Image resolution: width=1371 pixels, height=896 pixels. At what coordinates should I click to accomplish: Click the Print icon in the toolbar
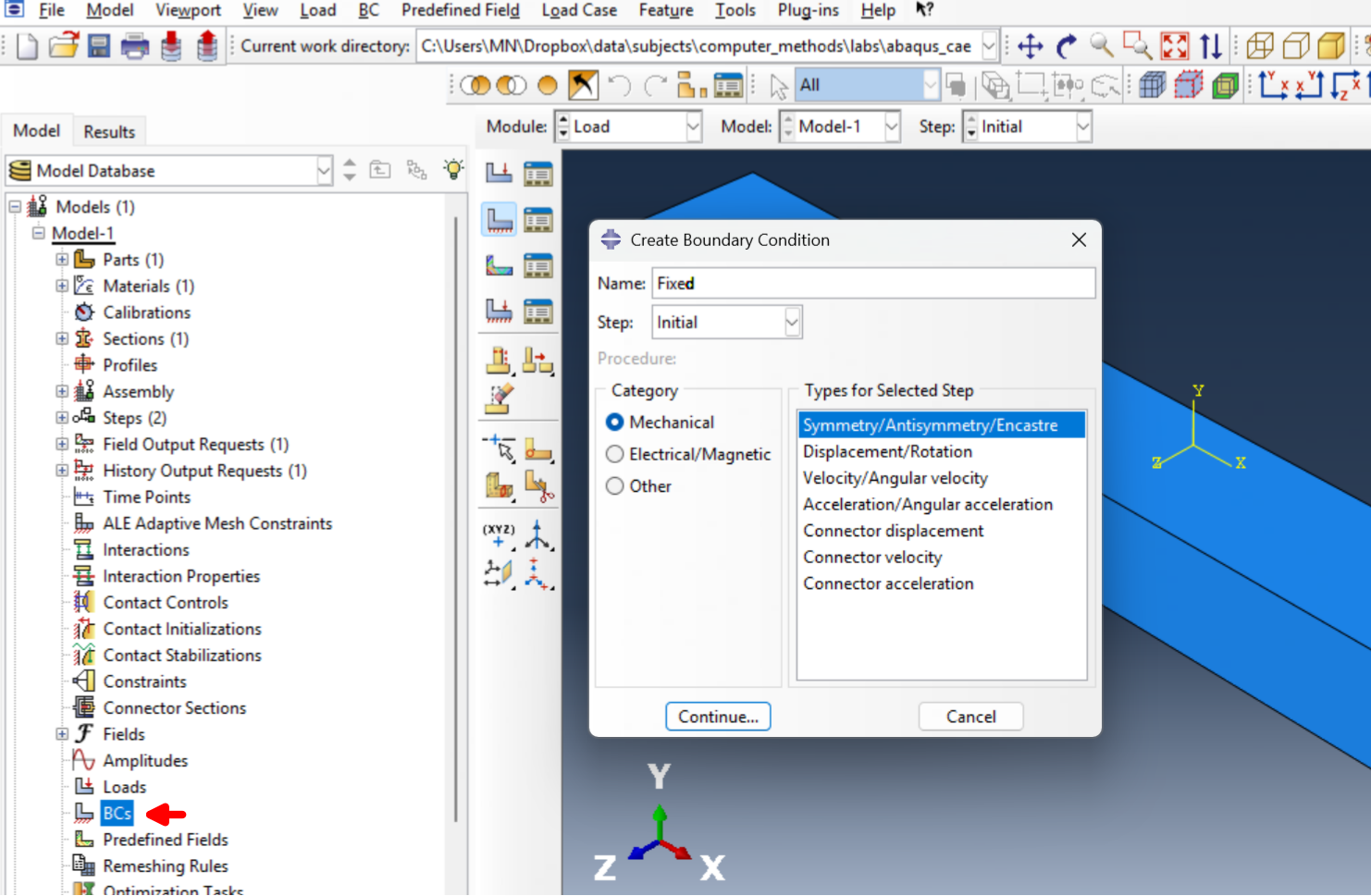click(135, 45)
